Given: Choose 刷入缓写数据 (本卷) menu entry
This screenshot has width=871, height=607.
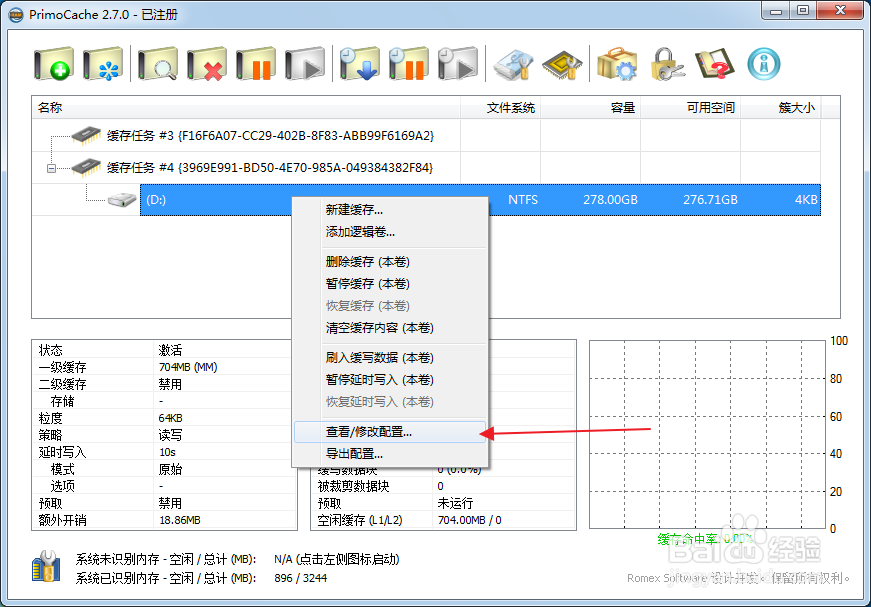Looking at the screenshot, I should (x=390, y=358).
